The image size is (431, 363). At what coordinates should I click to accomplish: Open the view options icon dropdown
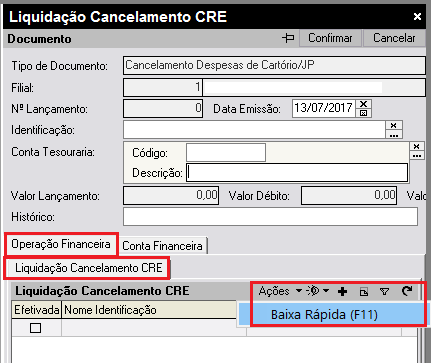pyautogui.click(x=318, y=291)
